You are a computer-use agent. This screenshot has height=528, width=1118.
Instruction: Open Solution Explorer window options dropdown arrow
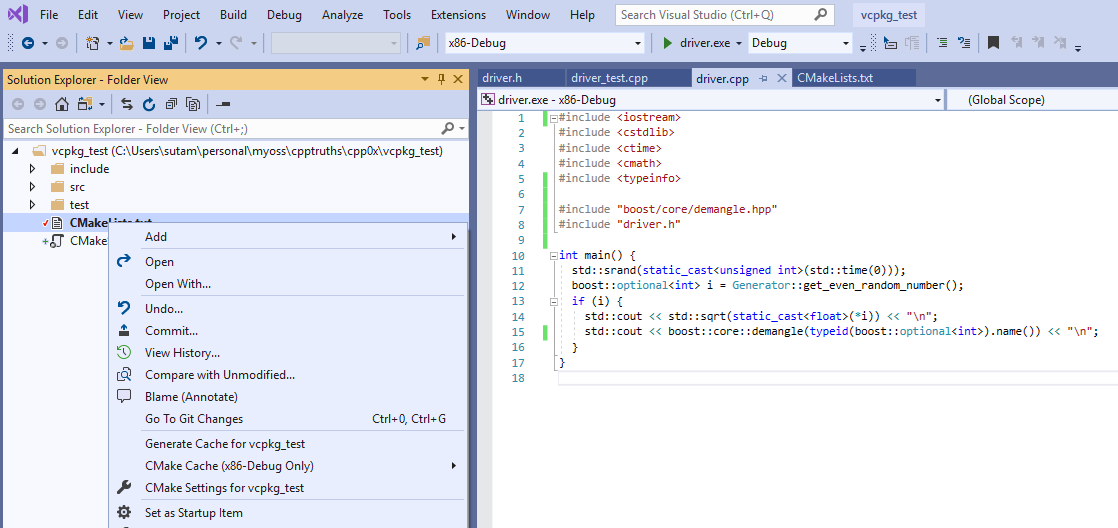[x=425, y=80]
